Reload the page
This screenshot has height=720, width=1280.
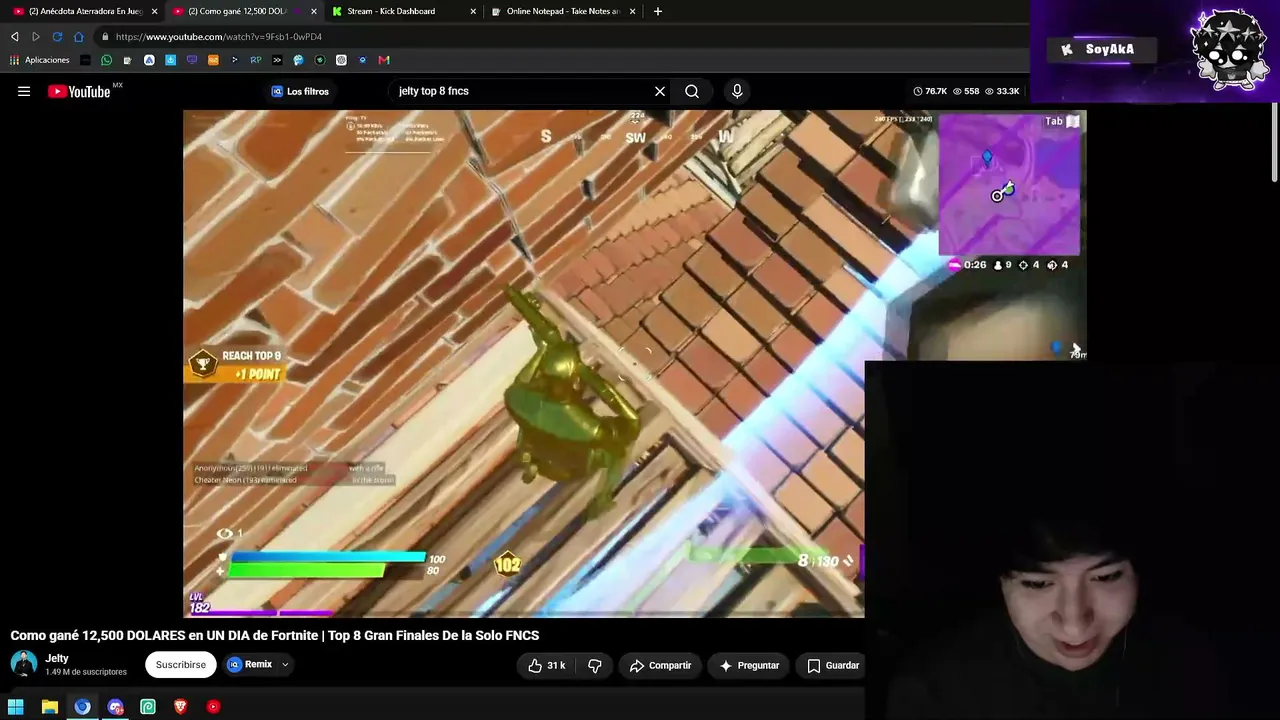click(x=57, y=37)
